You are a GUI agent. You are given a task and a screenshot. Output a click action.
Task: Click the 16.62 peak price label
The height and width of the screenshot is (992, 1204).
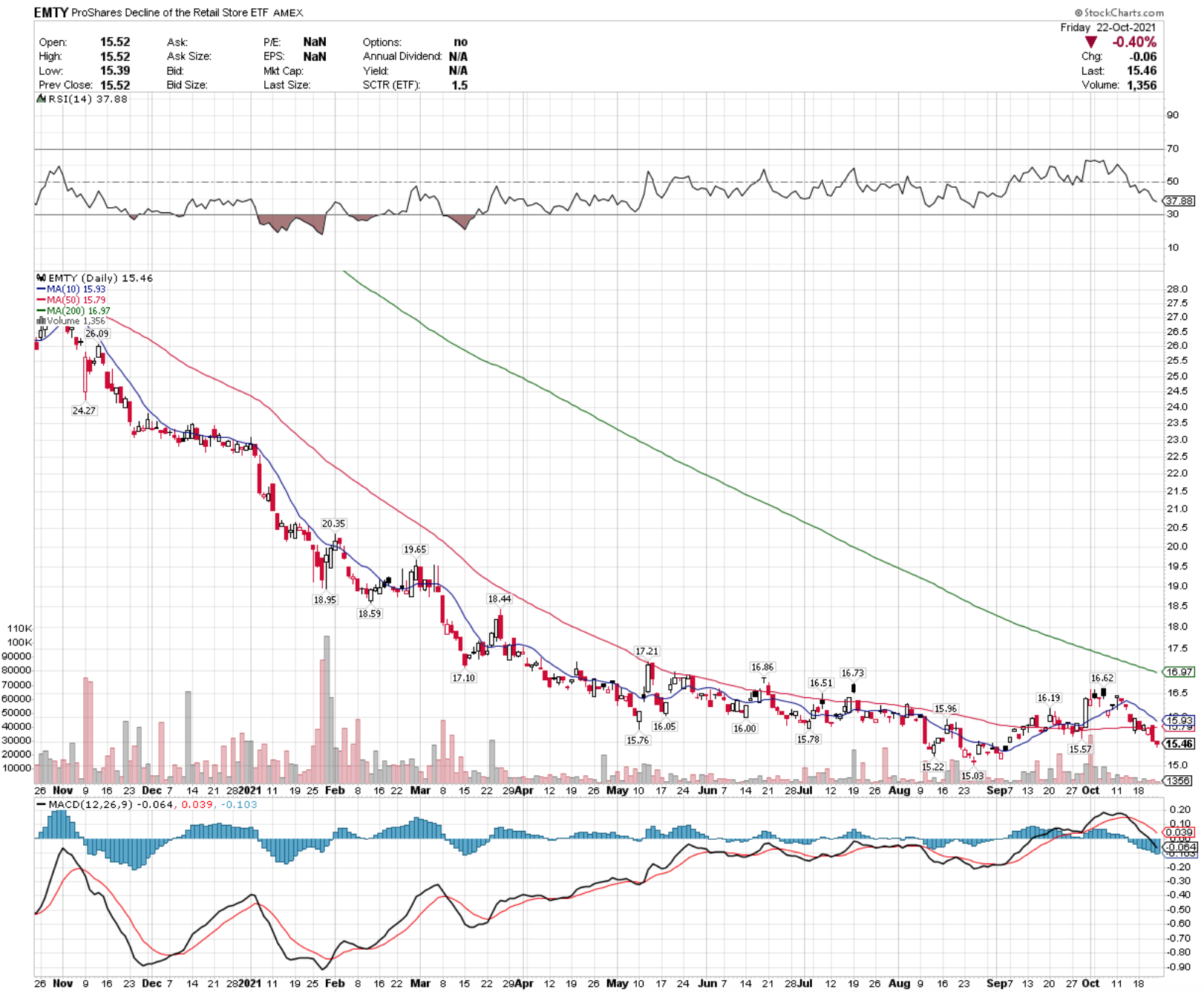(x=1102, y=677)
